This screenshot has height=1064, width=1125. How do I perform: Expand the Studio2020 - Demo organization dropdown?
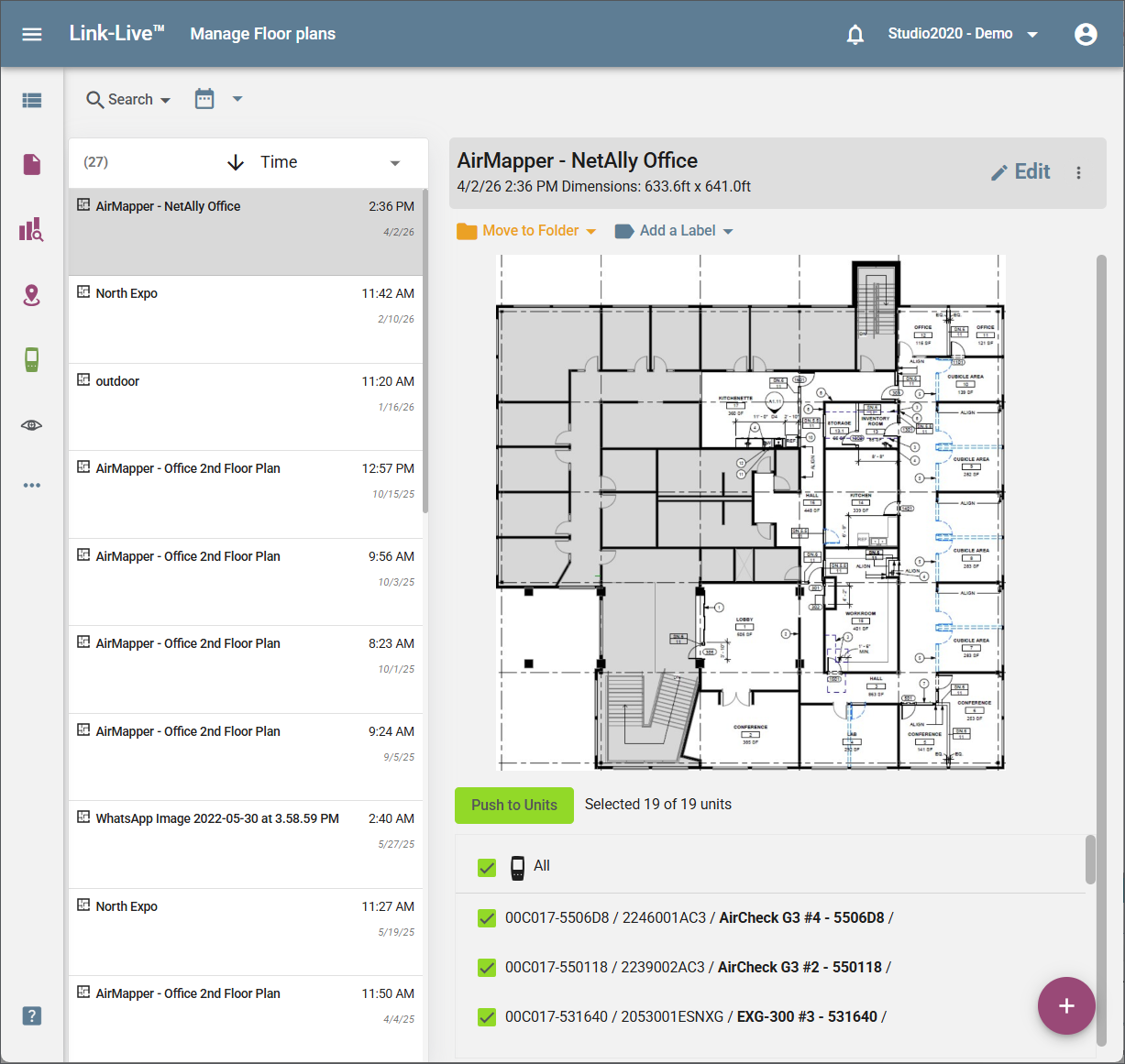[x=1032, y=35]
